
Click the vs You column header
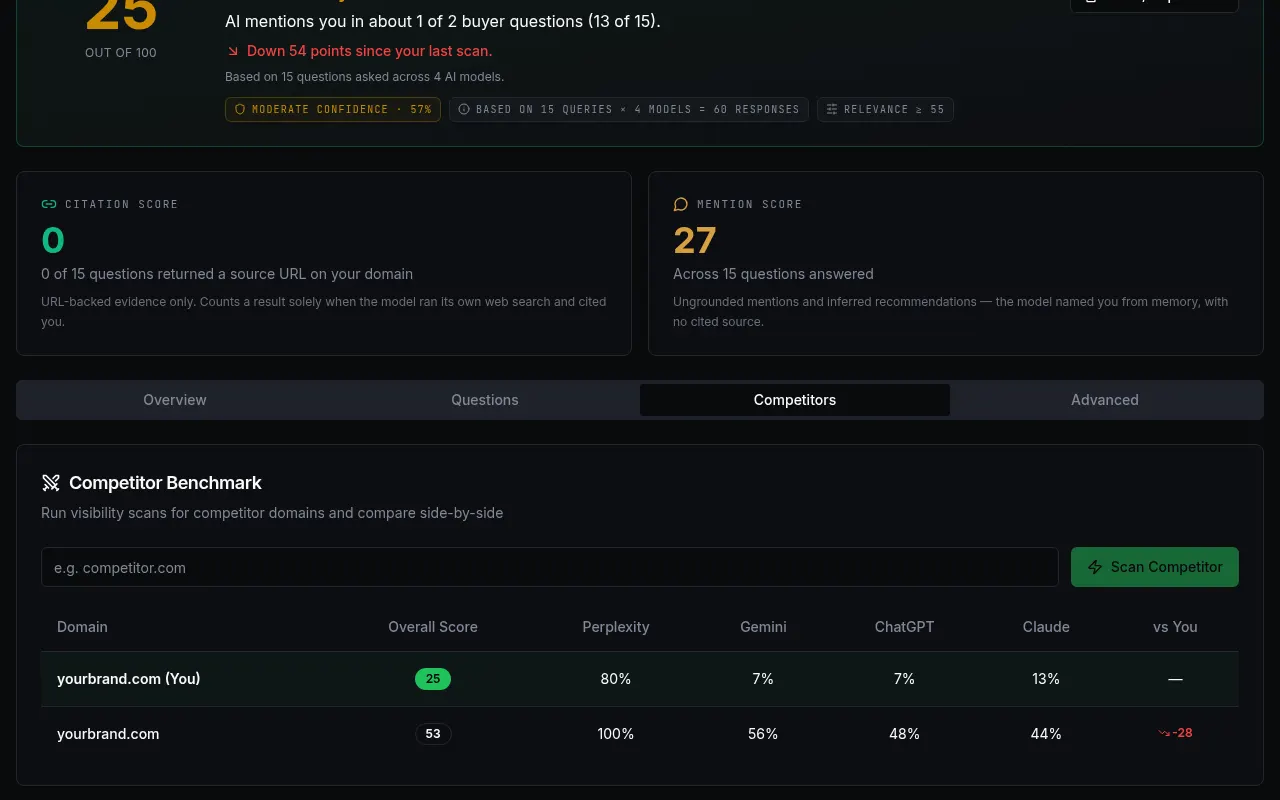[x=1175, y=627]
